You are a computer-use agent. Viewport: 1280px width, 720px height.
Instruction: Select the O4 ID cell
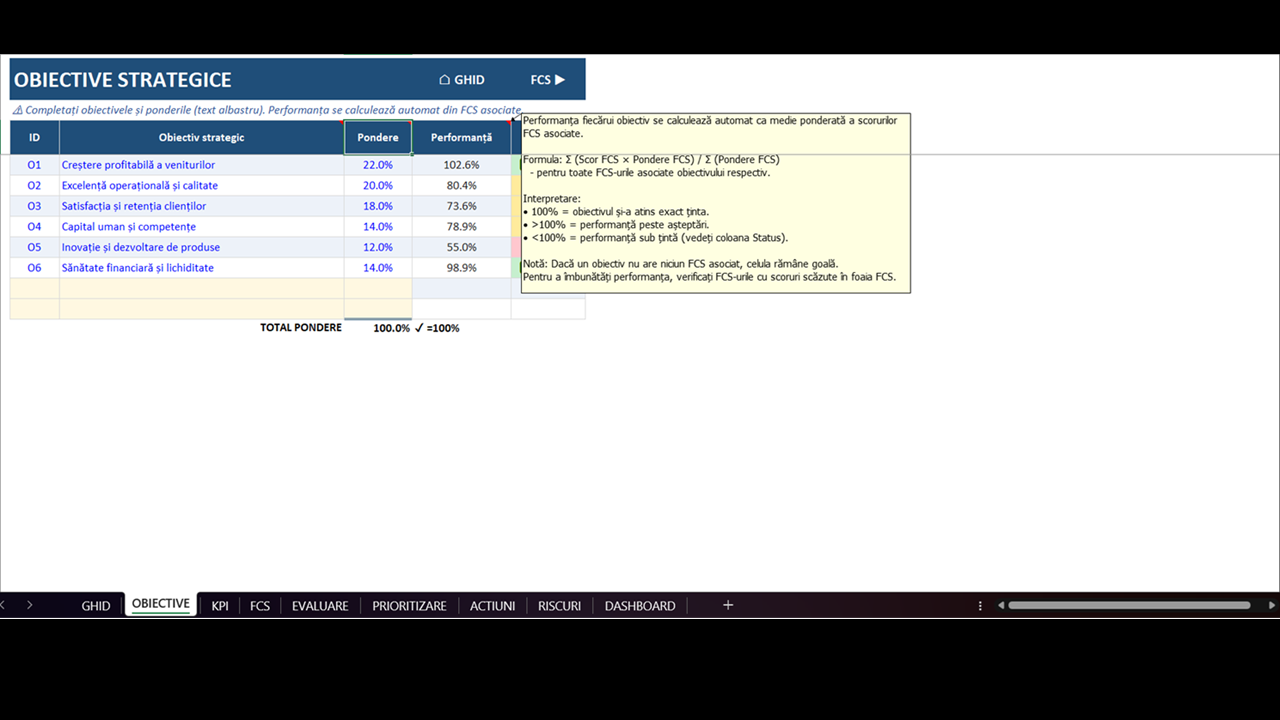(x=35, y=227)
